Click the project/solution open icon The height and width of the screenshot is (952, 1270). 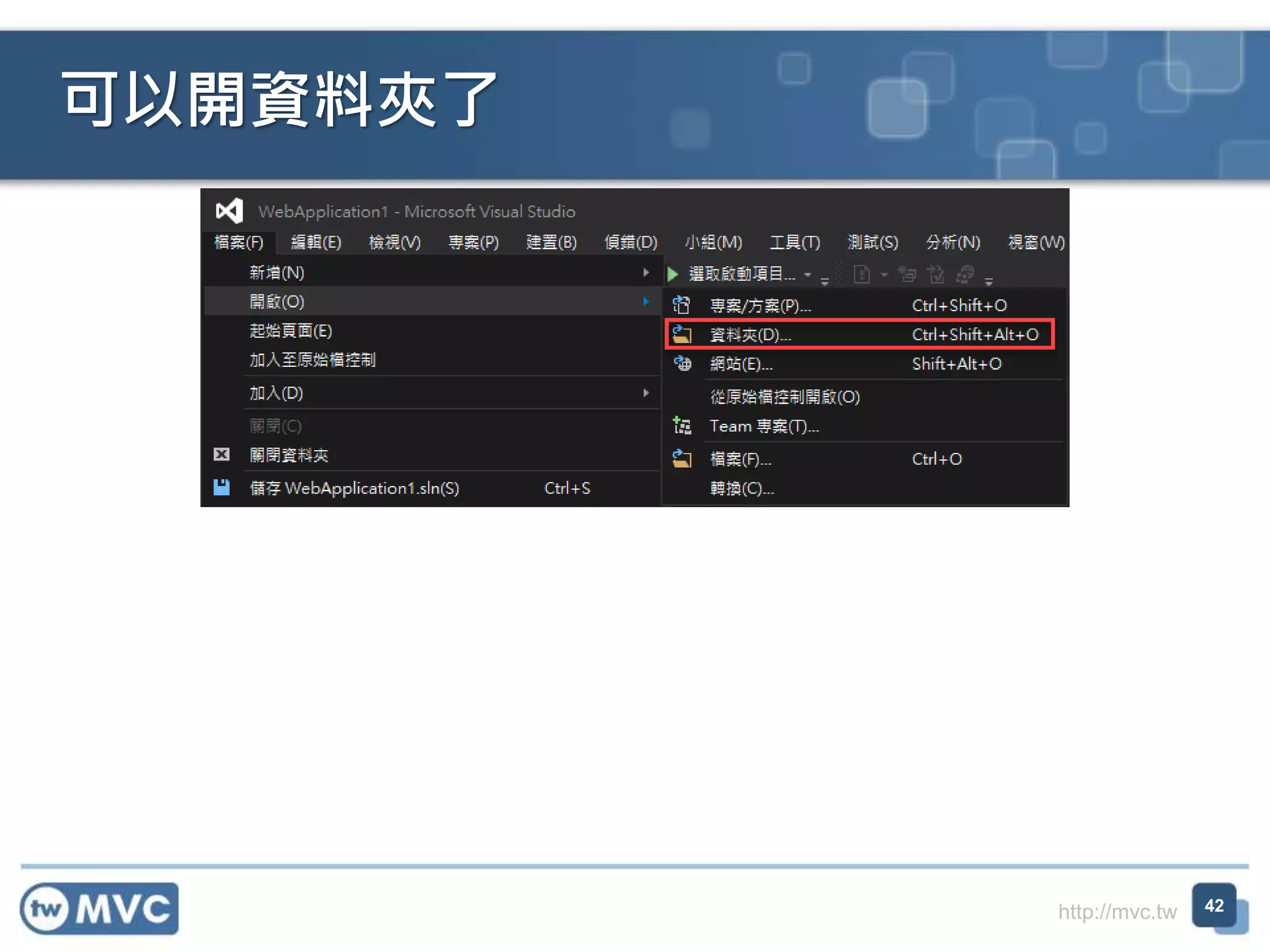(682, 305)
